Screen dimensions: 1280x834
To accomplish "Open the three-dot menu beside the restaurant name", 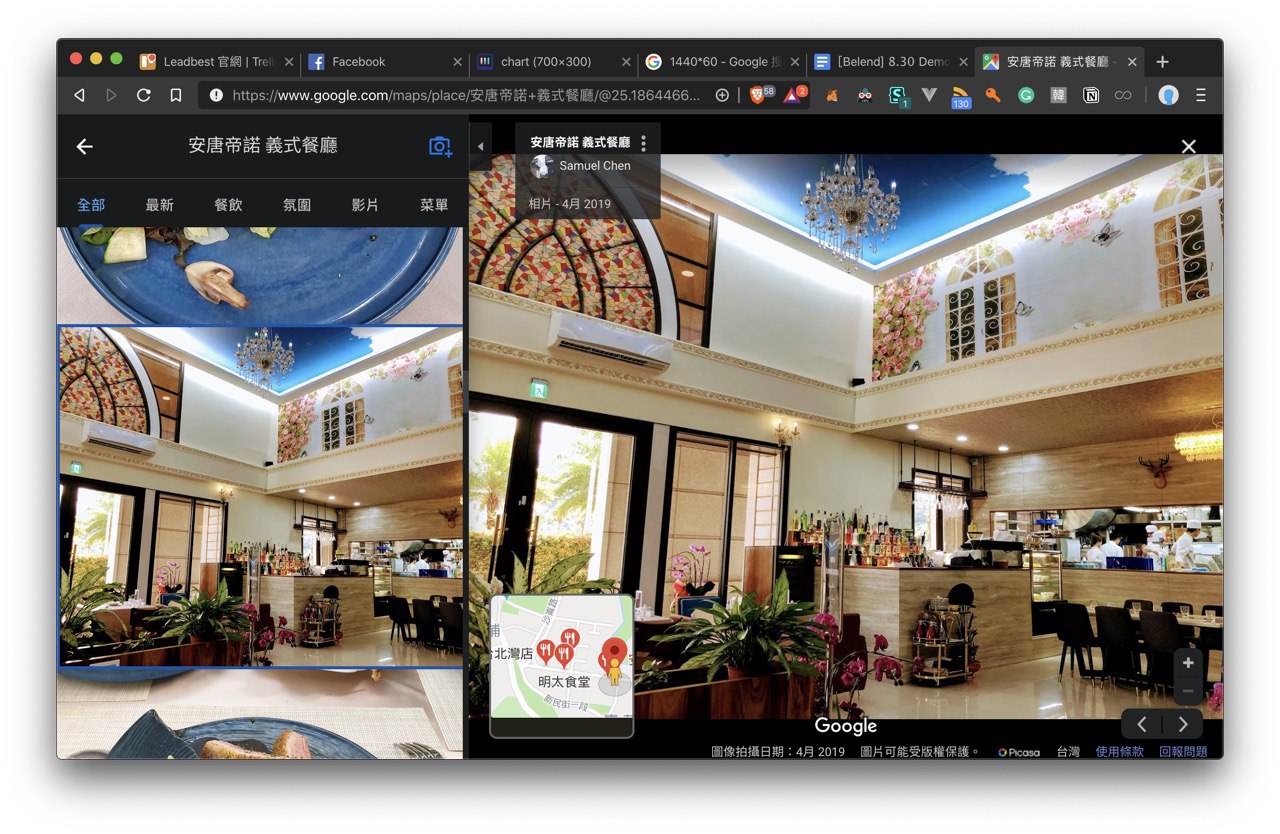I will coord(644,143).
